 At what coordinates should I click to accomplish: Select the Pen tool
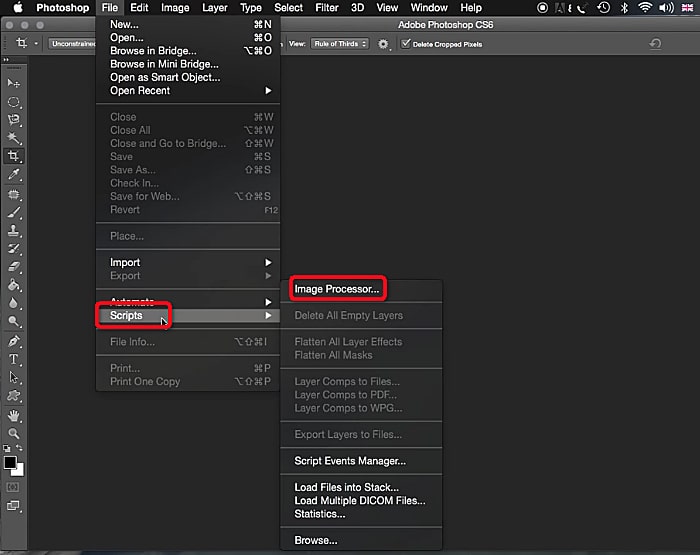point(13,341)
